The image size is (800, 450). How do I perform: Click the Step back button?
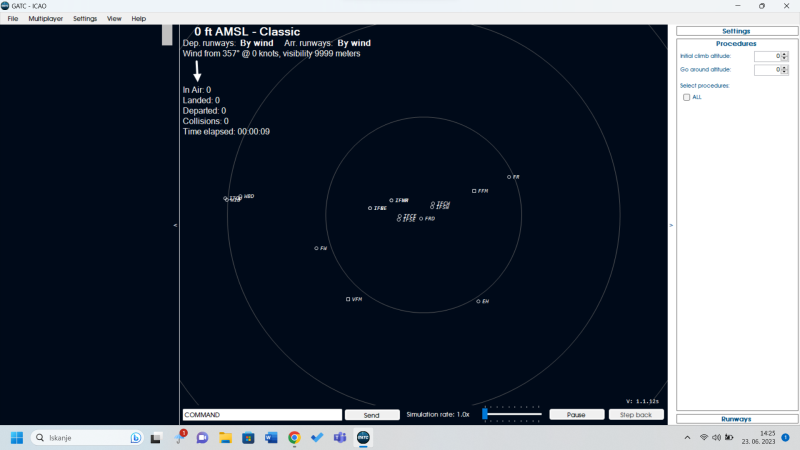(636, 415)
